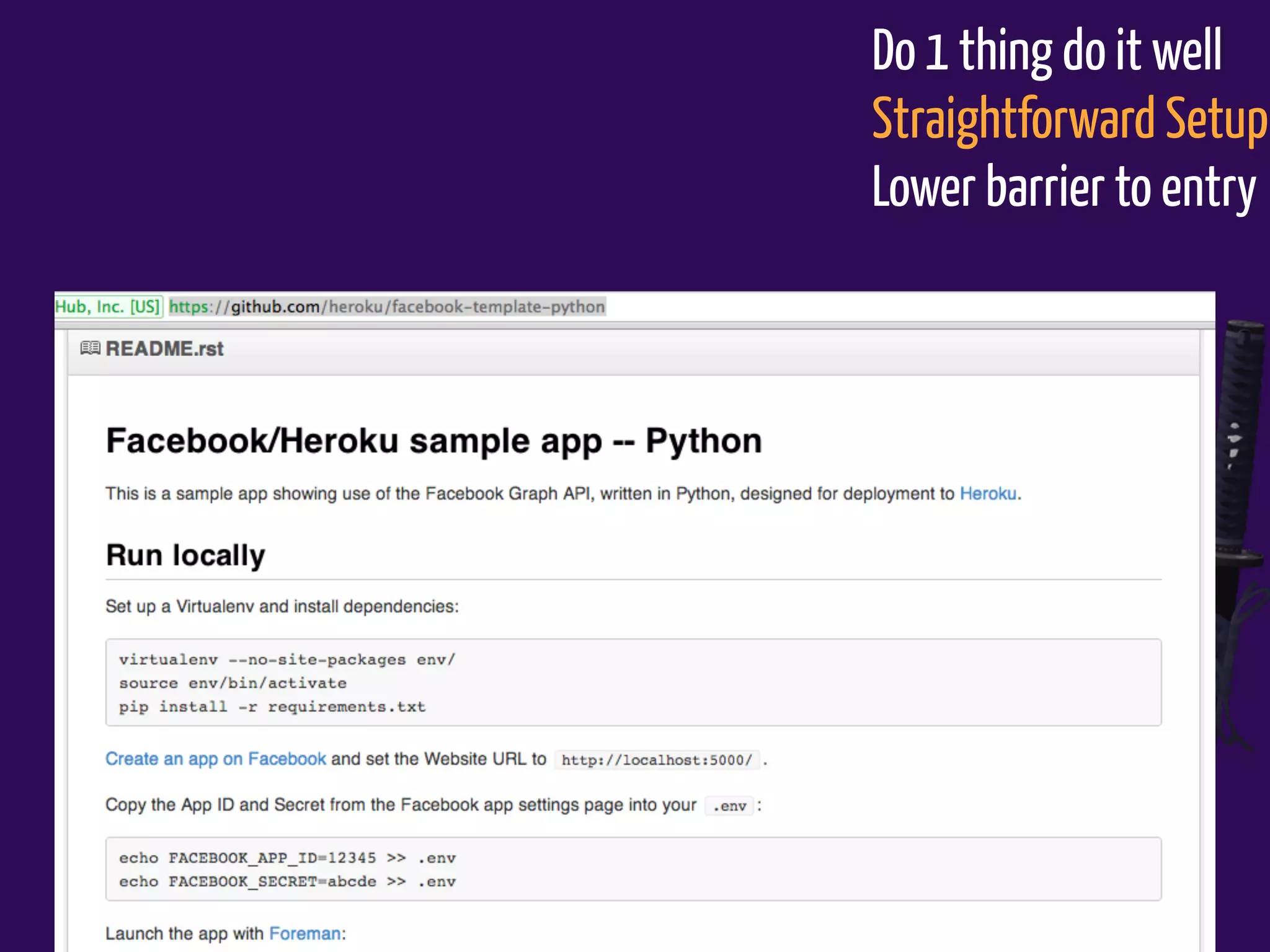Follow the Foreman link

304,933
